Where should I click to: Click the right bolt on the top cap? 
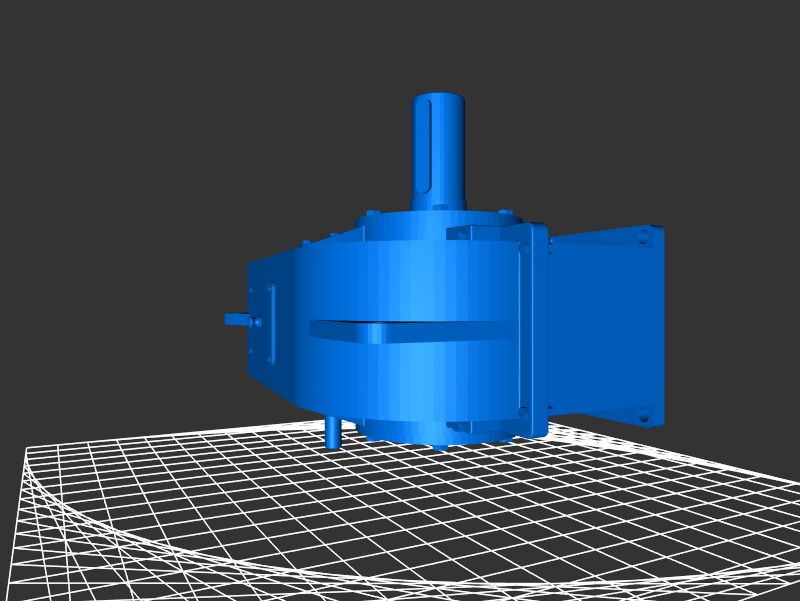pos(505,213)
